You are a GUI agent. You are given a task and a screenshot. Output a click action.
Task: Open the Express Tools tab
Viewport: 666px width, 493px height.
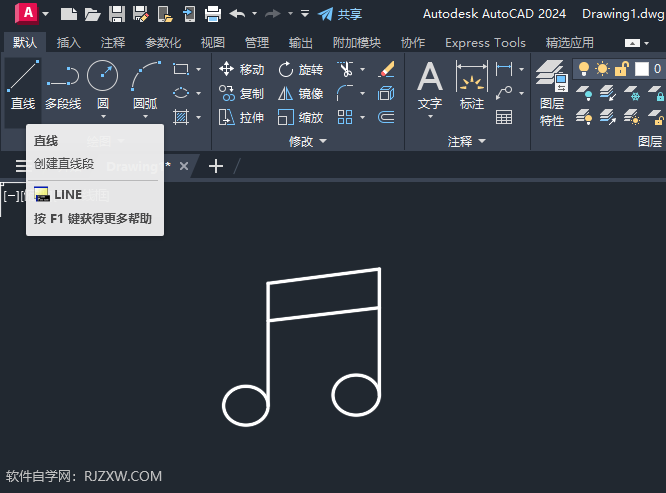pos(485,42)
